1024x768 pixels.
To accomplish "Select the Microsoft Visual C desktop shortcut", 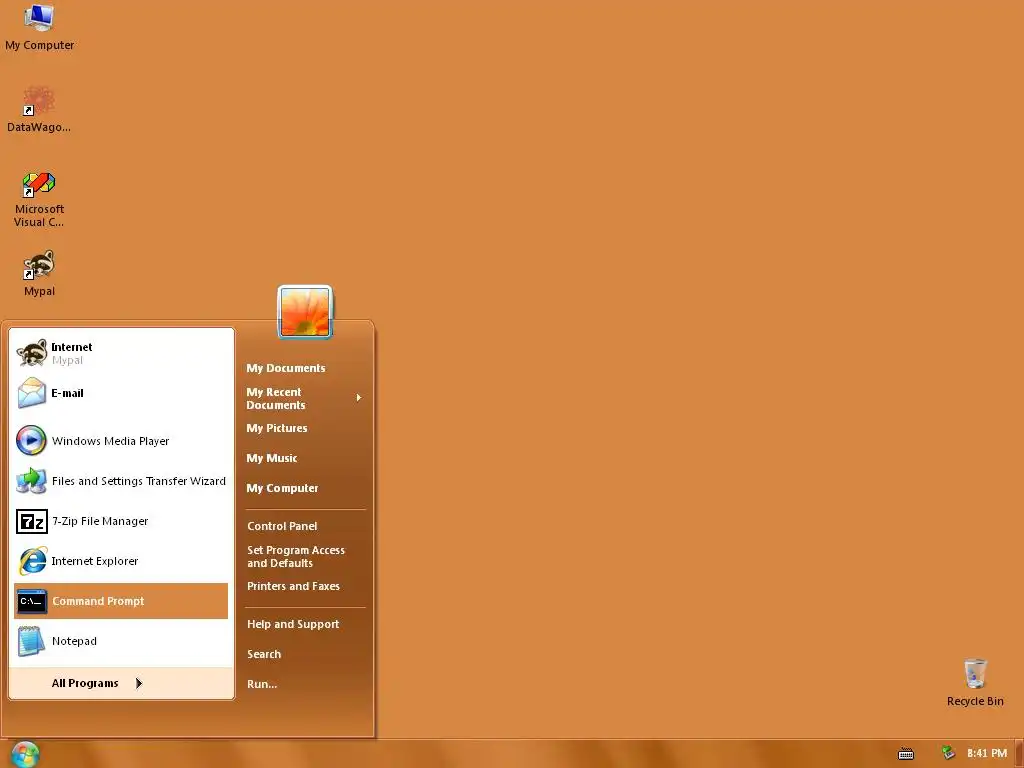I will [39, 199].
